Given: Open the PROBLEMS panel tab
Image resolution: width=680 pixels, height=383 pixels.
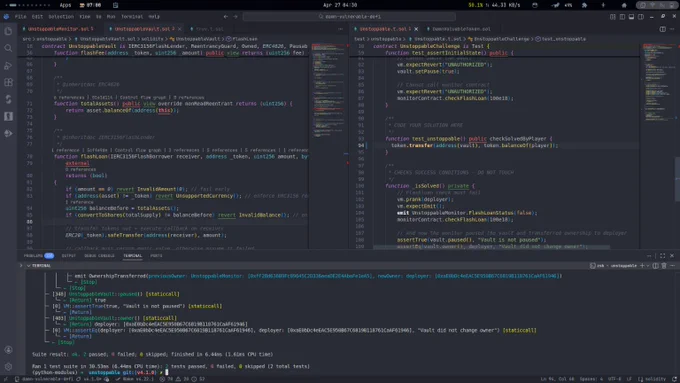Looking at the screenshot, I should [x=39, y=255].
